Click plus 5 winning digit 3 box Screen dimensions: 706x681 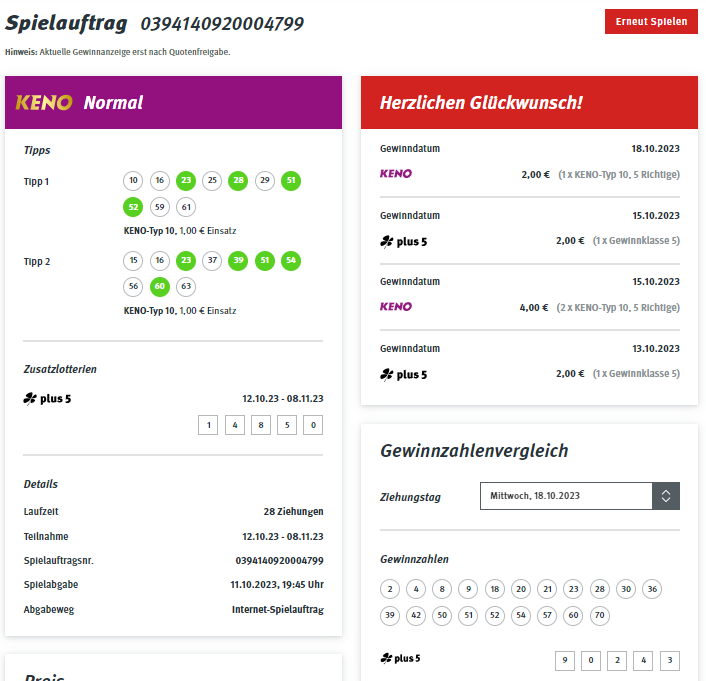pyautogui.click(x=670, y=661)
